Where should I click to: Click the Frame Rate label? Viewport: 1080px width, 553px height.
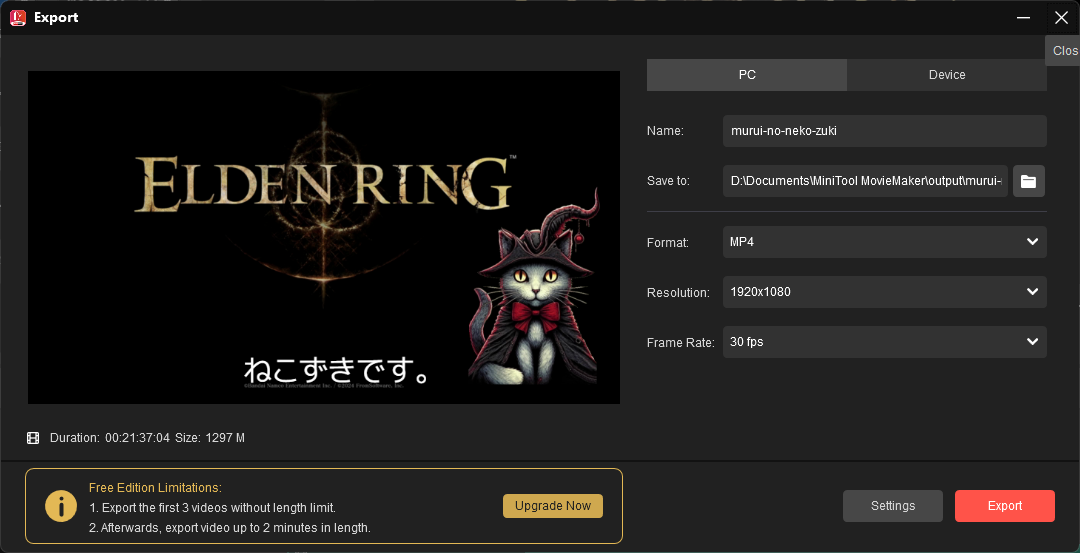tap(681, 342)
